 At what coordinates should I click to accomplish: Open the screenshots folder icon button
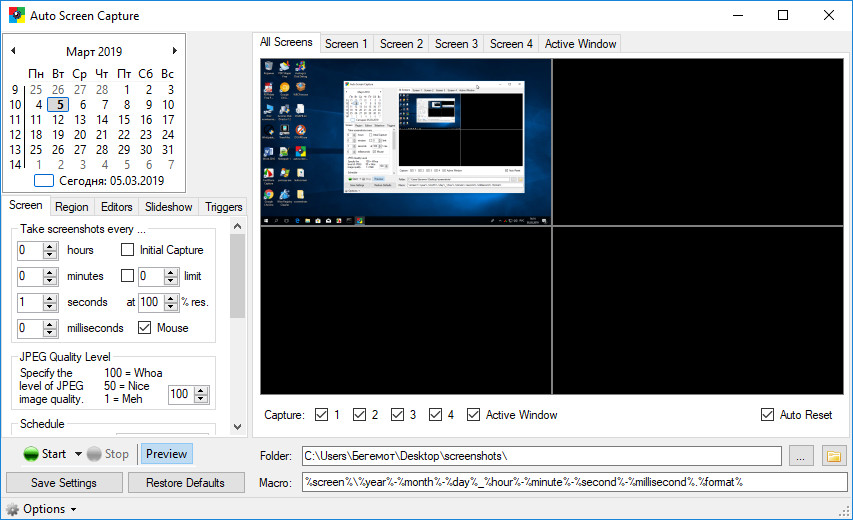[834, 456]
